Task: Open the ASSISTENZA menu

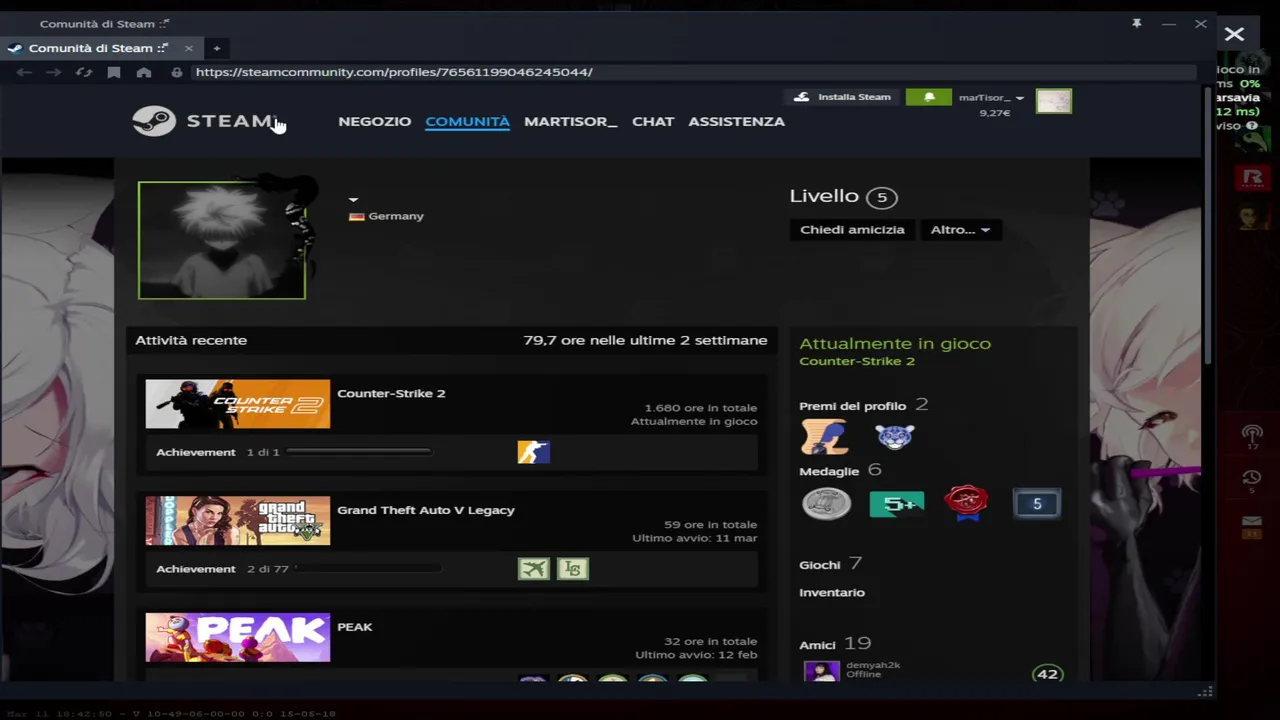Action: [736, 121]
